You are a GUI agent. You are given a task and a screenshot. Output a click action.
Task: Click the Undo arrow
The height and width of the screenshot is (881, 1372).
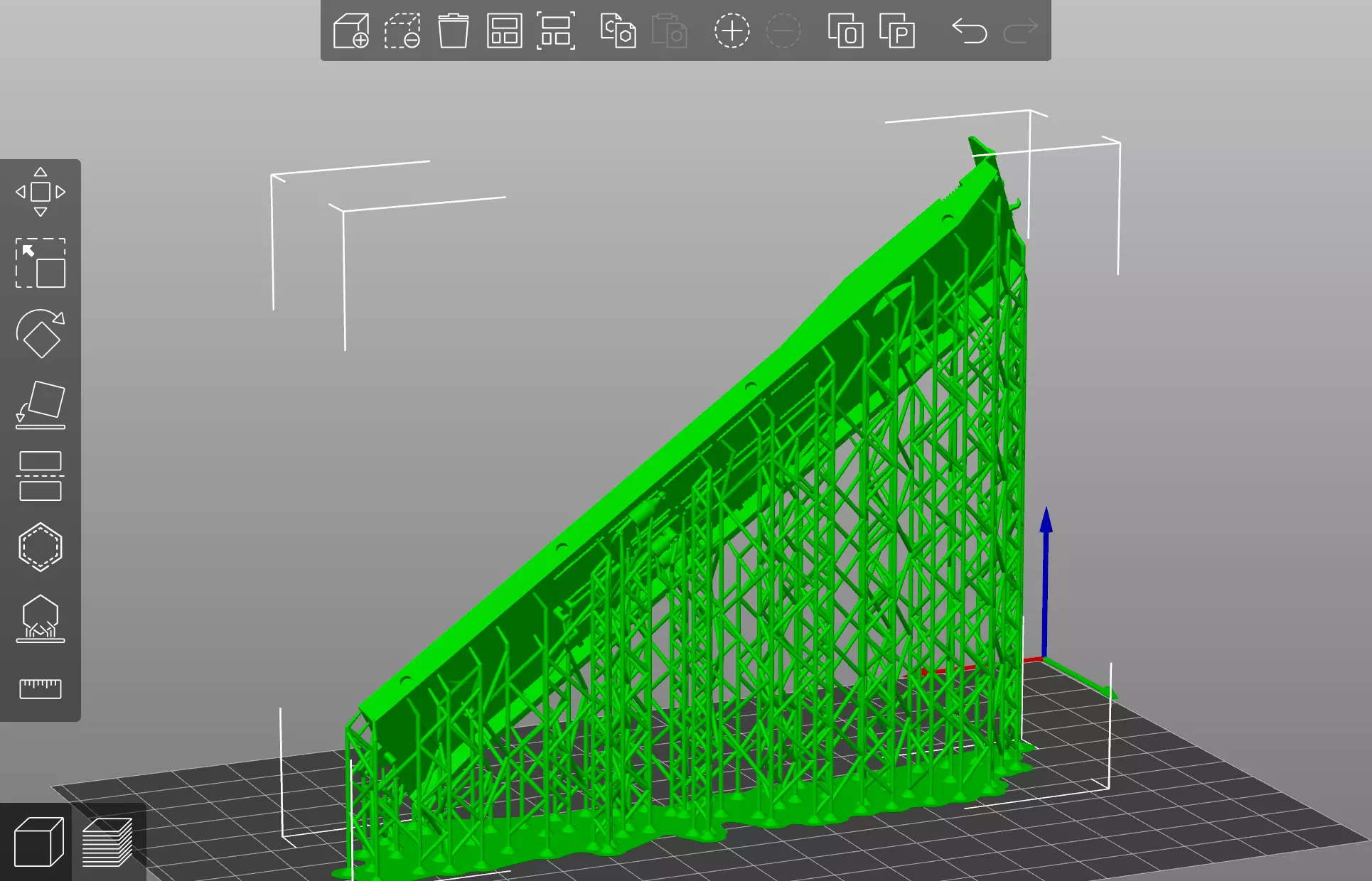pos(969,31)
